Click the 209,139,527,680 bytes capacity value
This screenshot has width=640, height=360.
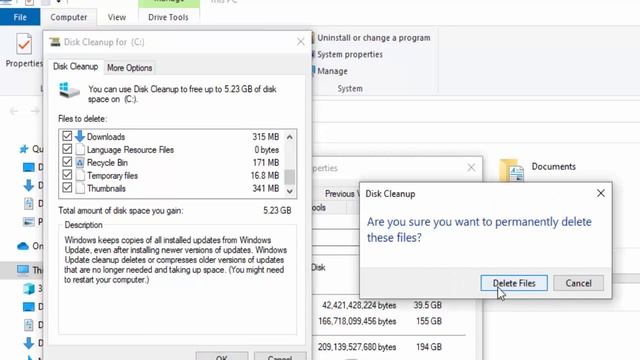tap(357, 347)
